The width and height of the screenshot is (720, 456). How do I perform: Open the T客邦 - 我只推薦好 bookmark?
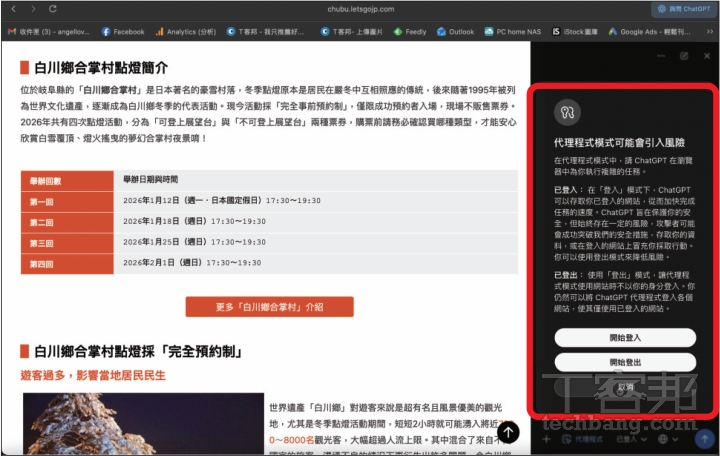(x=265, y=32)
